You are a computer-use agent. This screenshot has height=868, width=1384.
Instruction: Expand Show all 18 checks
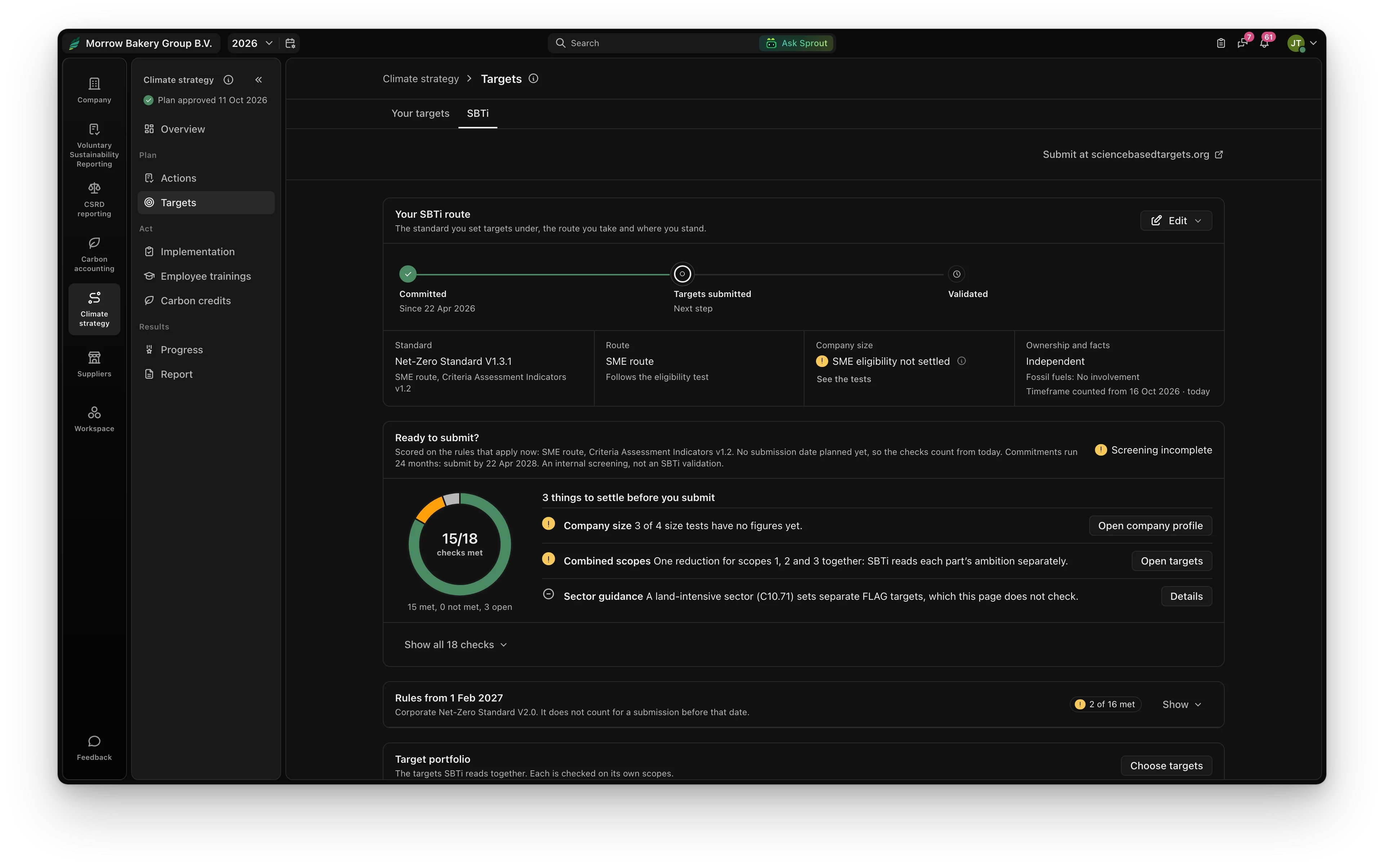click(455, 645)
